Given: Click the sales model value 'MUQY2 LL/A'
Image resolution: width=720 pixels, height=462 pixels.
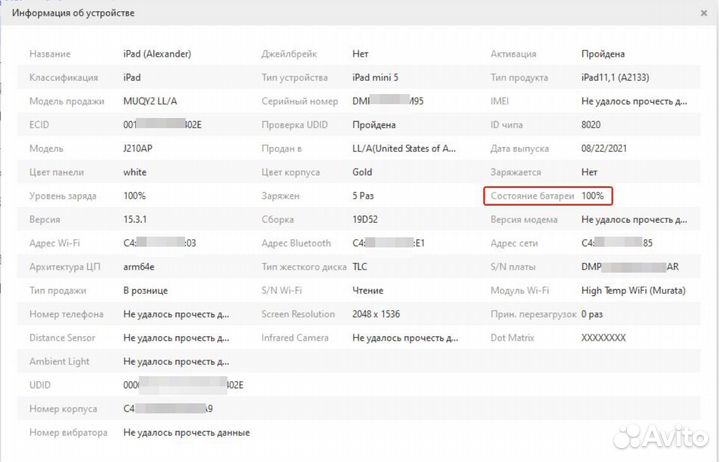Looking at the screenshot, I should click(150, 101).
